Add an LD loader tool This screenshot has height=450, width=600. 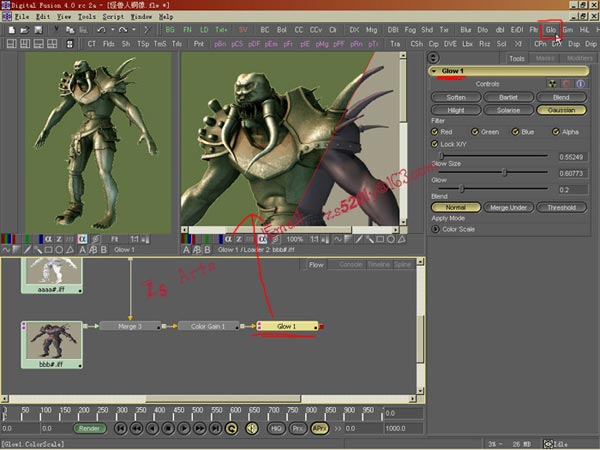click(x=204, y=30)
